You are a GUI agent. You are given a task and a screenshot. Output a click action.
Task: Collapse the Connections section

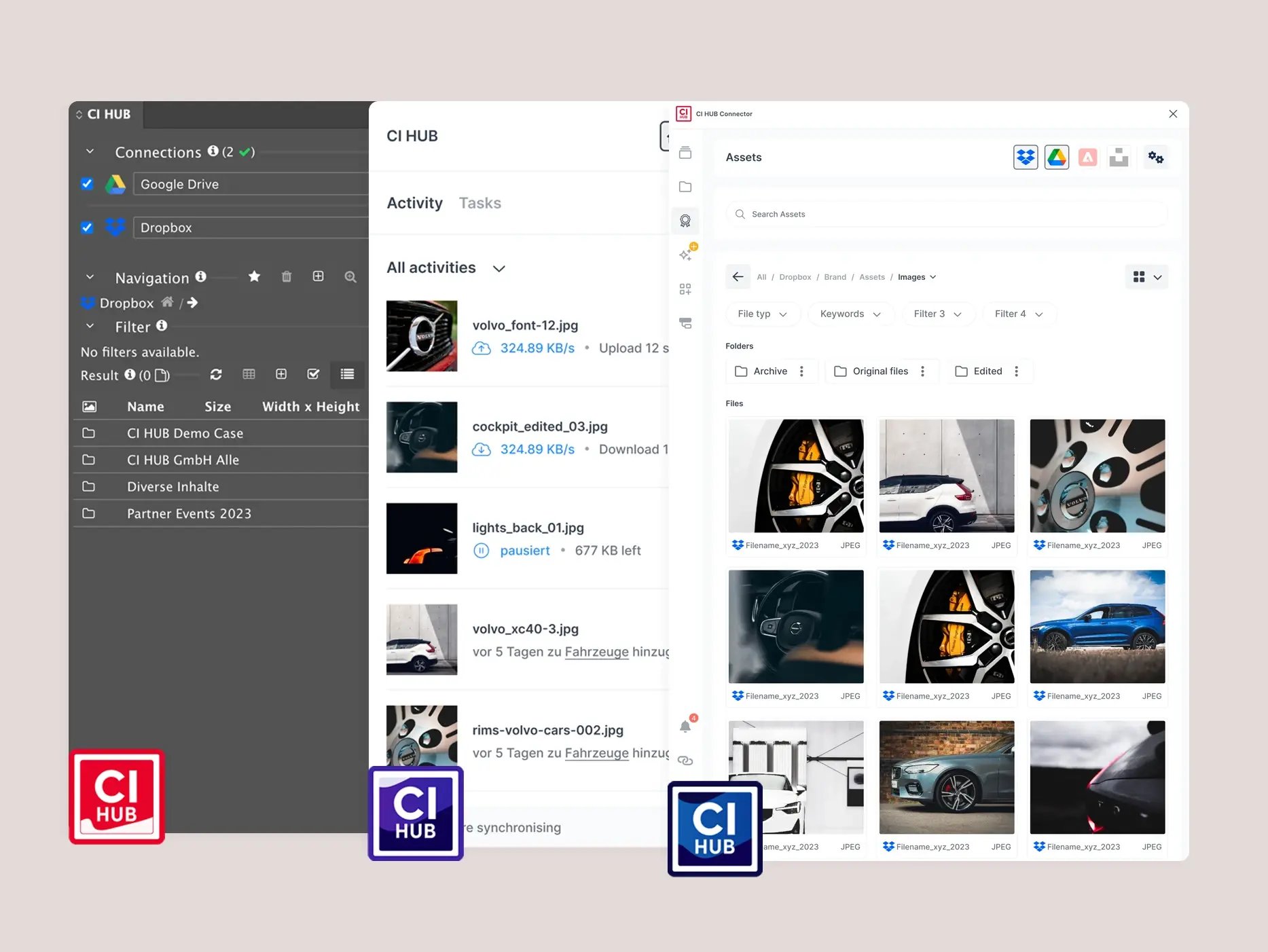click(90, 151)
